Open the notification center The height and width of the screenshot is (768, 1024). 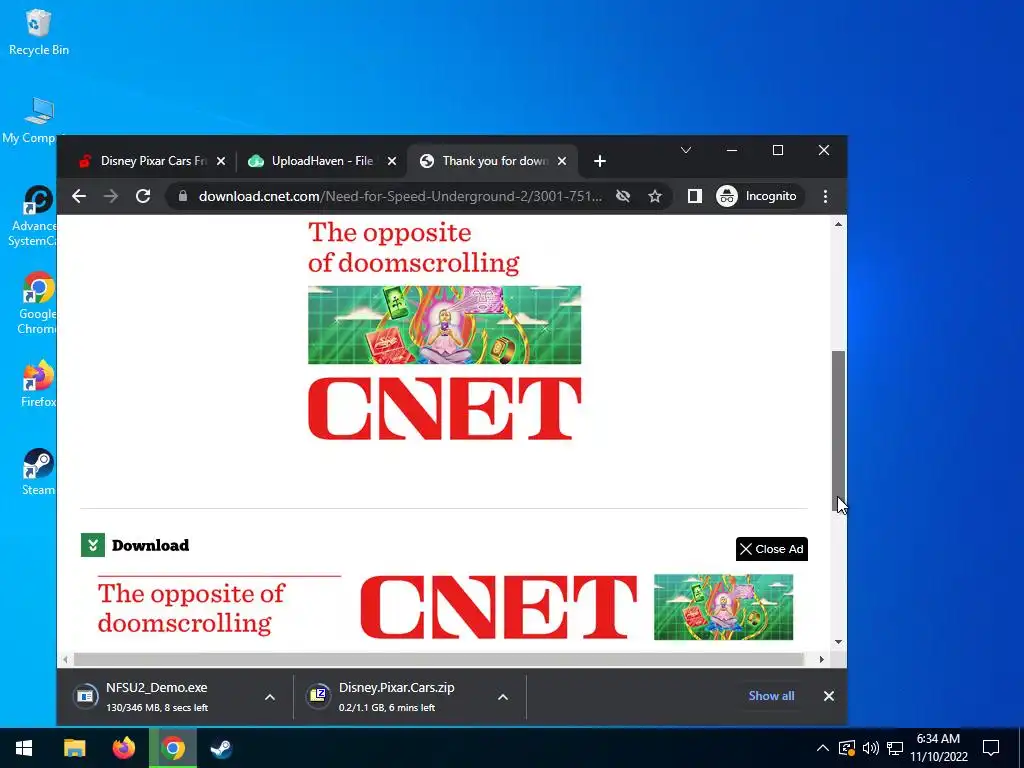(x=991, y=748)
